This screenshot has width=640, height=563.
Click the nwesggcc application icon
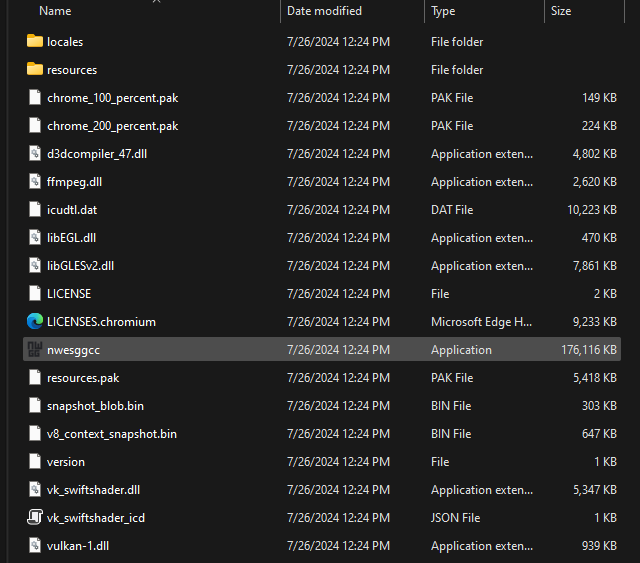click(35, 350)
